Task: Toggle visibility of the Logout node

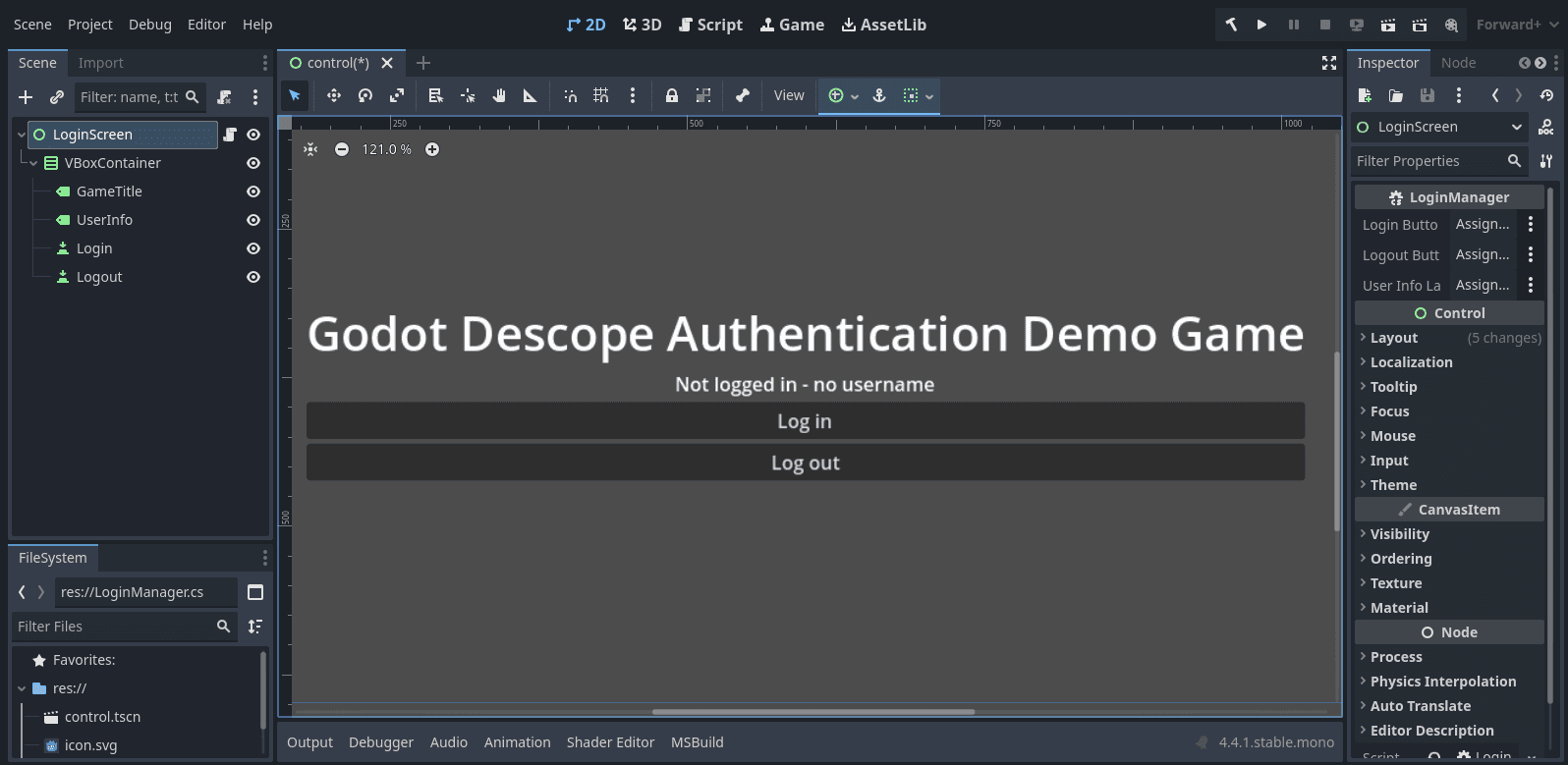Action: [253, 277]
